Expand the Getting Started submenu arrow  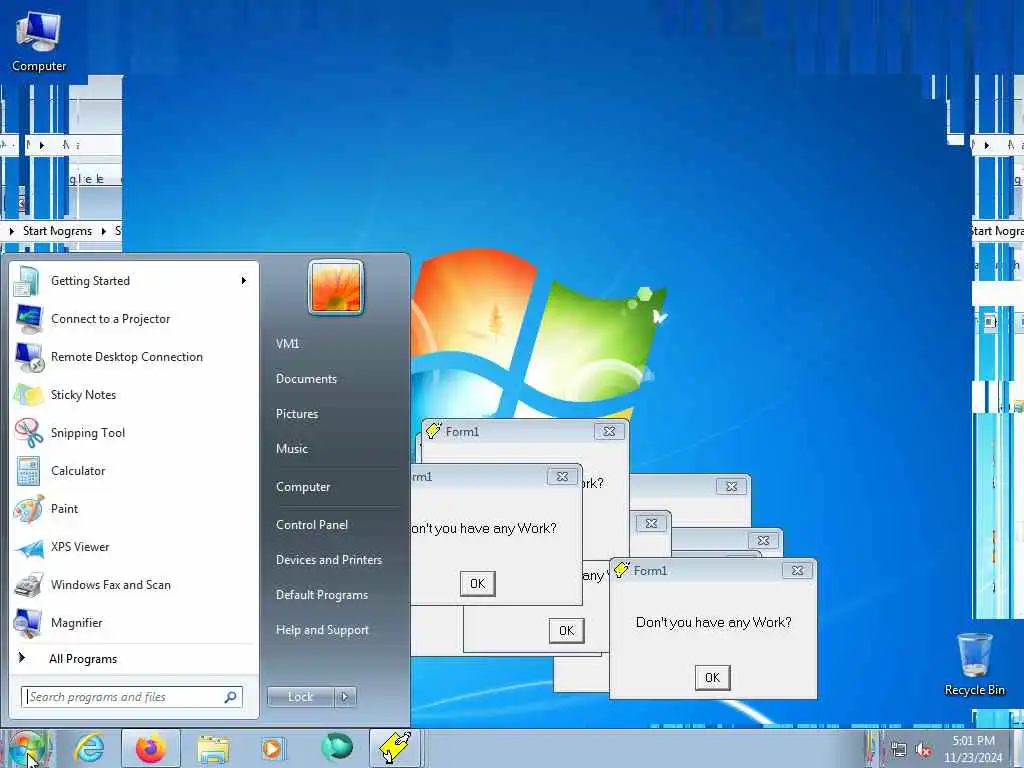coord(244,281)
